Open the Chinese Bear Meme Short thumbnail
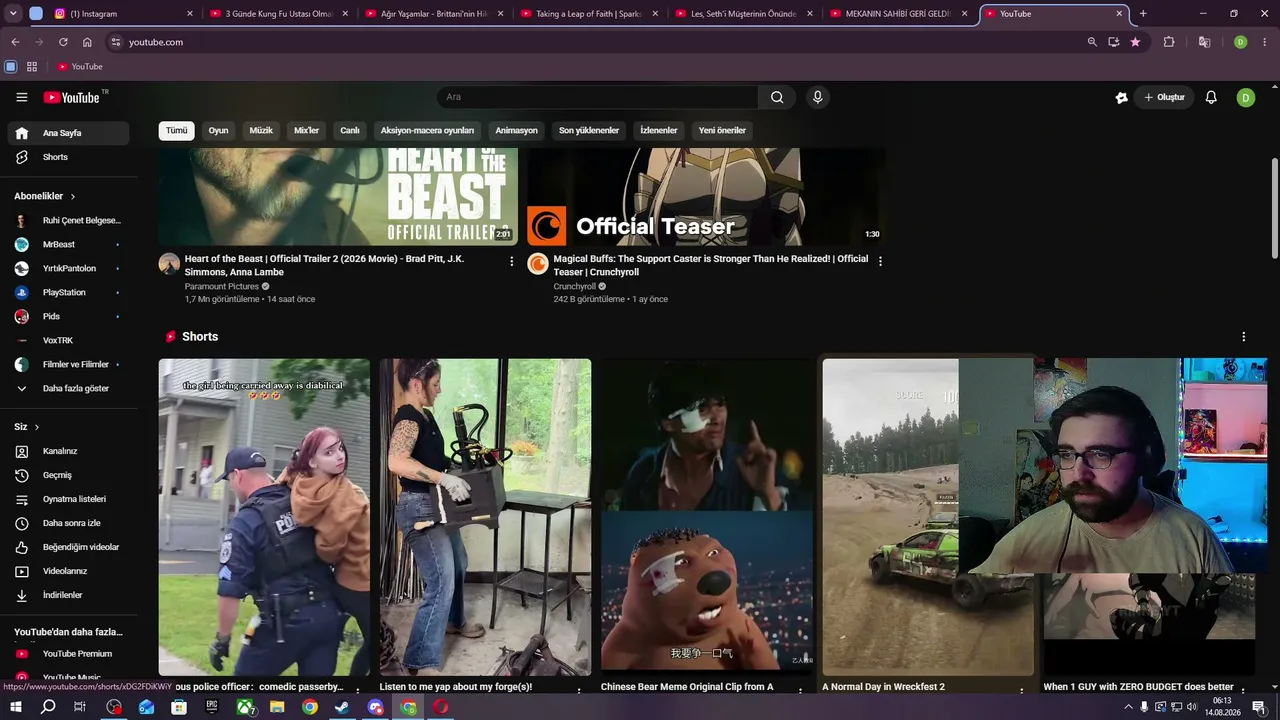The width and height of the screenshot is (1280, 720). pos(707,517)
